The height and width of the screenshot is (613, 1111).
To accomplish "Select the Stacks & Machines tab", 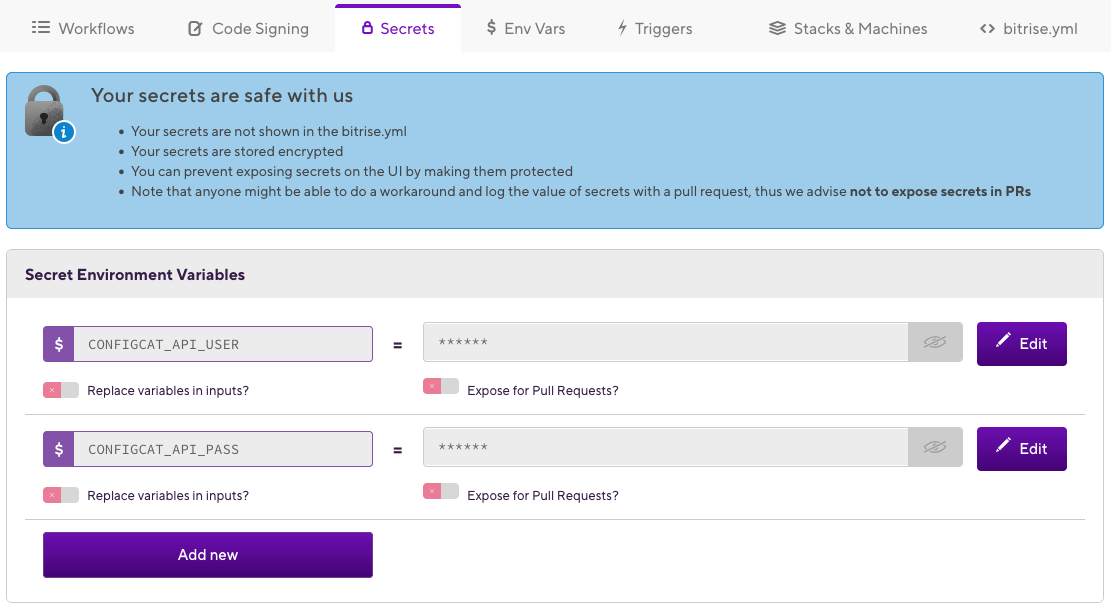I will (848, 28).
